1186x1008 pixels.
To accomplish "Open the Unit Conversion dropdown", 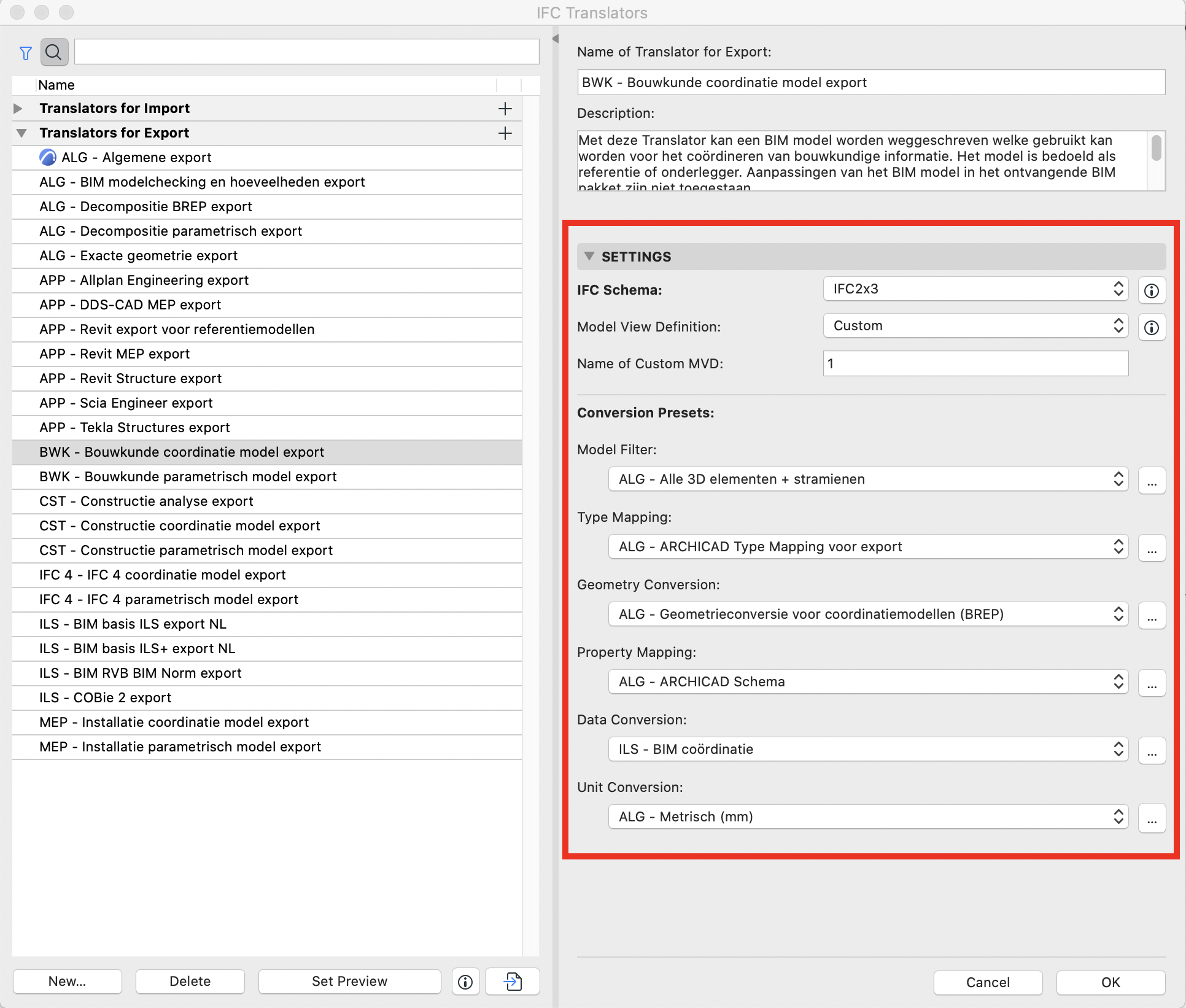I will (x=868, y=817).
